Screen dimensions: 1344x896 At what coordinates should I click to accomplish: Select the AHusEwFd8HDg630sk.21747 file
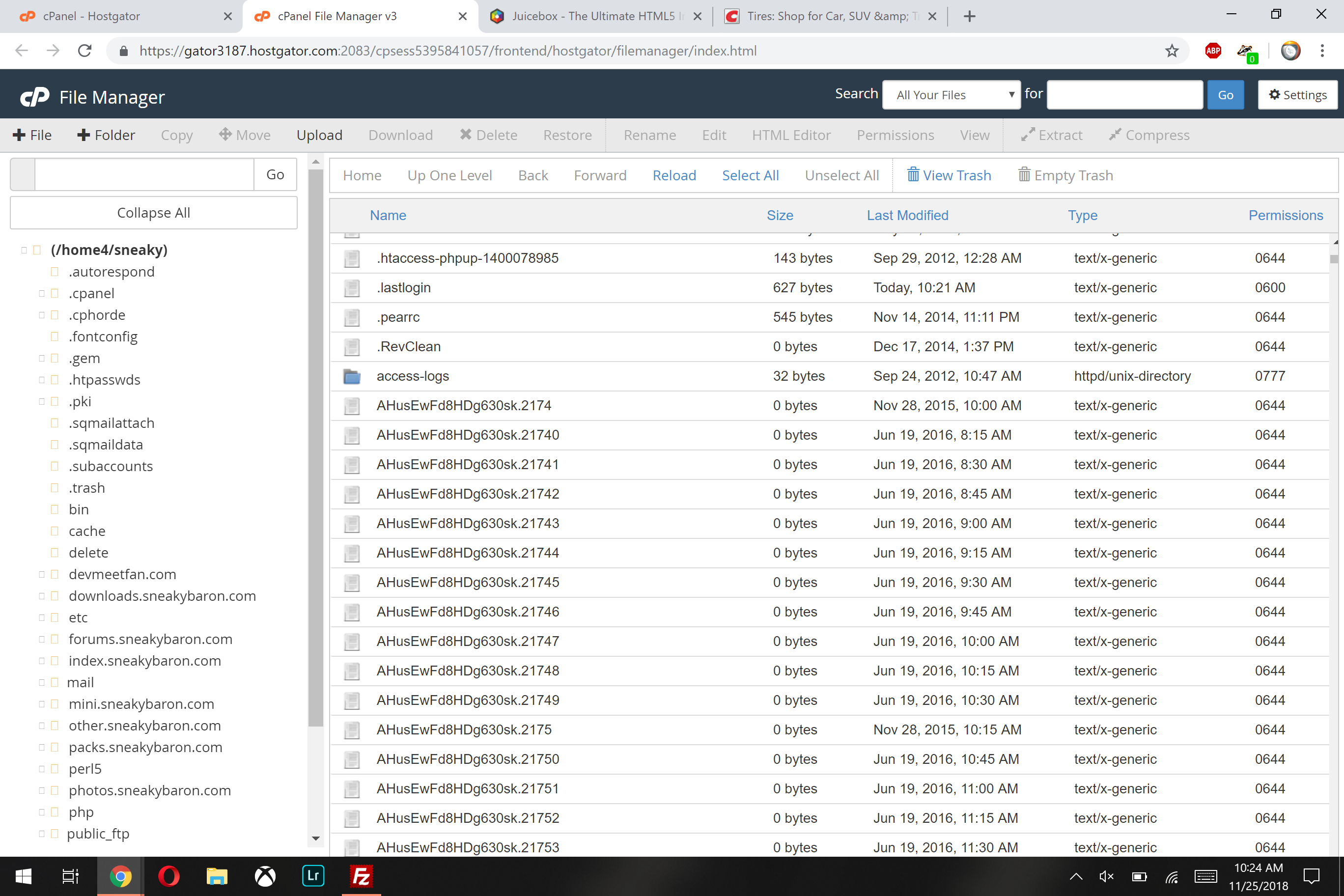point(829,642)
